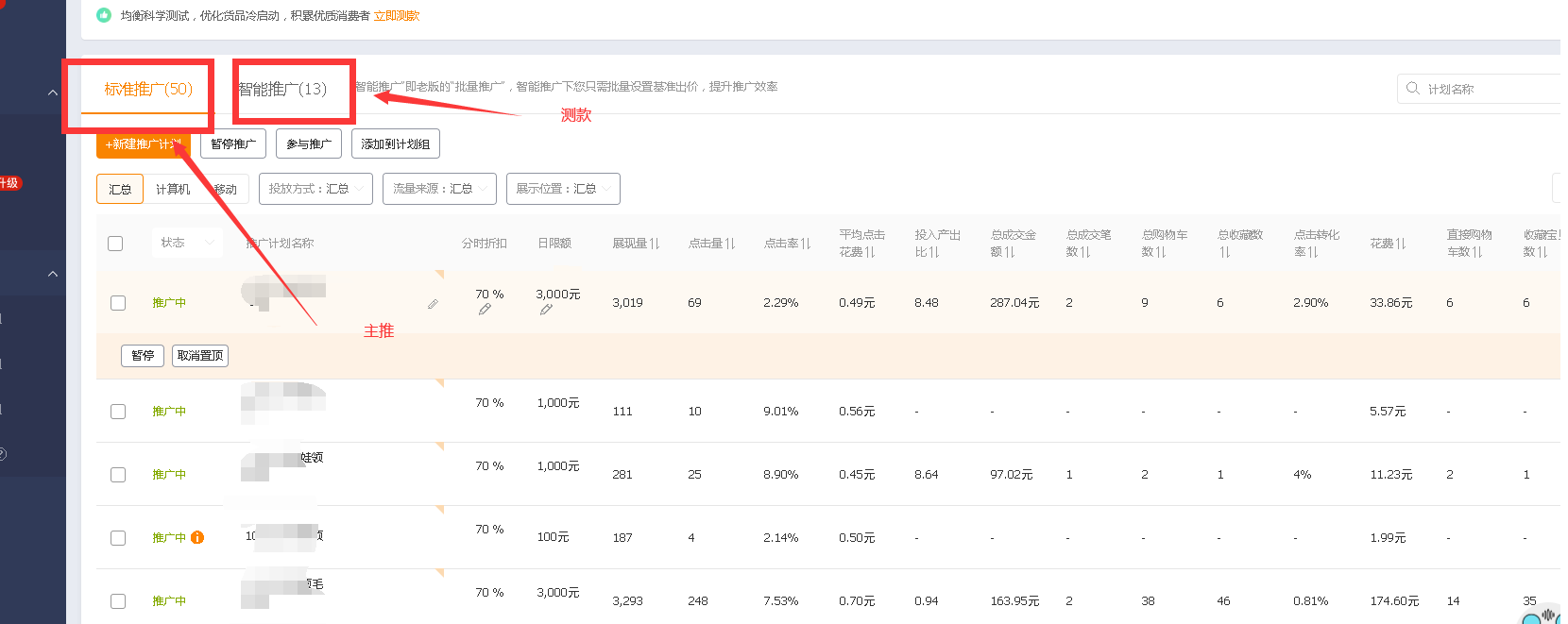Sort table by 展现量 column arrows
This screenshot has width=1568, height=624.
pyautogui.click(x=655, y=244)
